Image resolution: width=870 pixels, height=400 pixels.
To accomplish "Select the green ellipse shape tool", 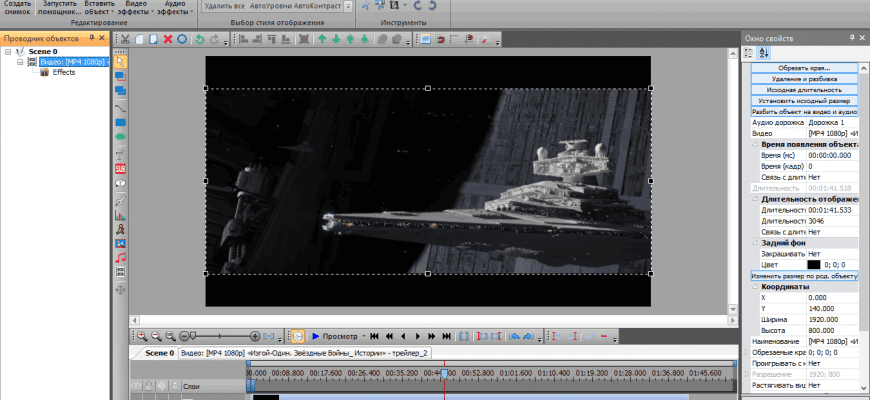I will click(x=120, y=136).
